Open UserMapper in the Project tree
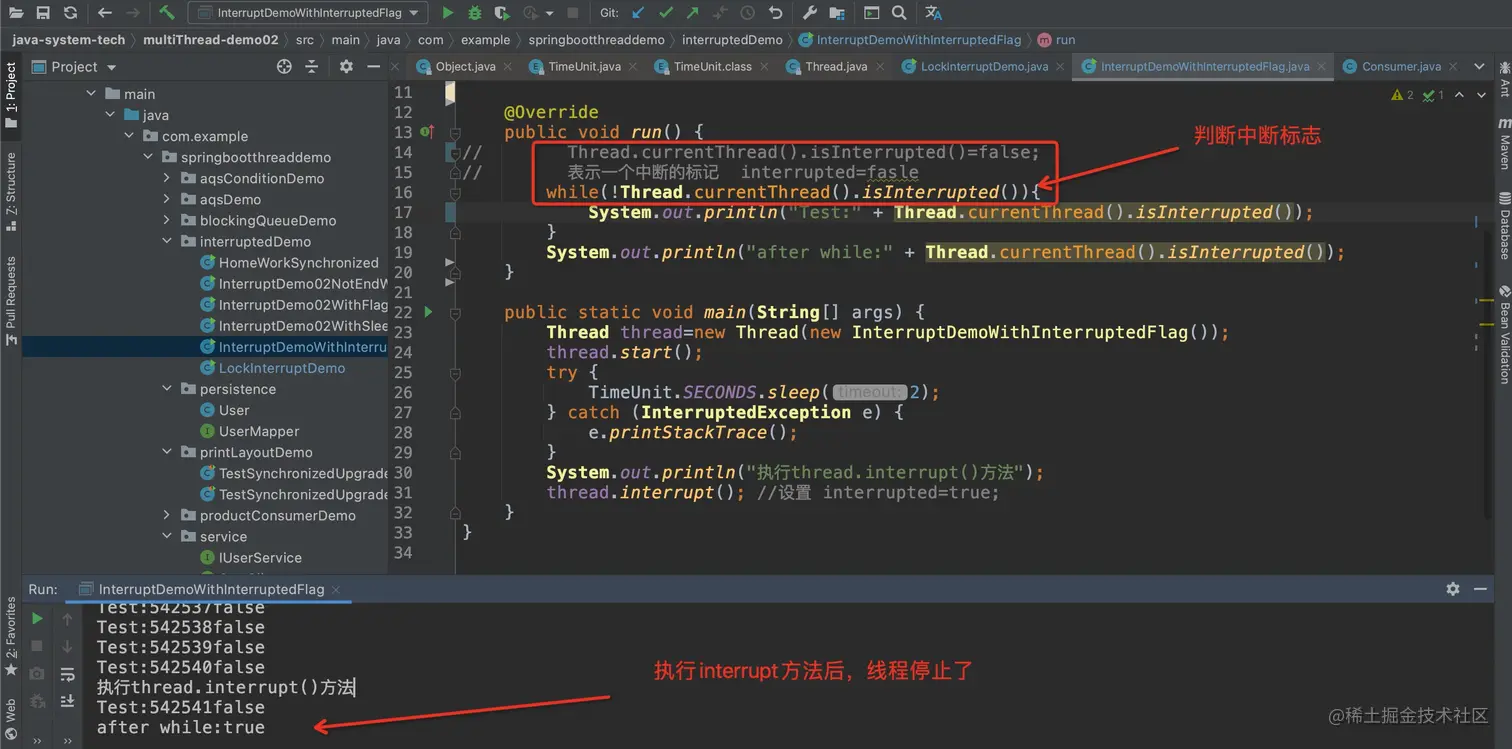Viewport: 1512px width, 749px height. [x=259, y=431]
